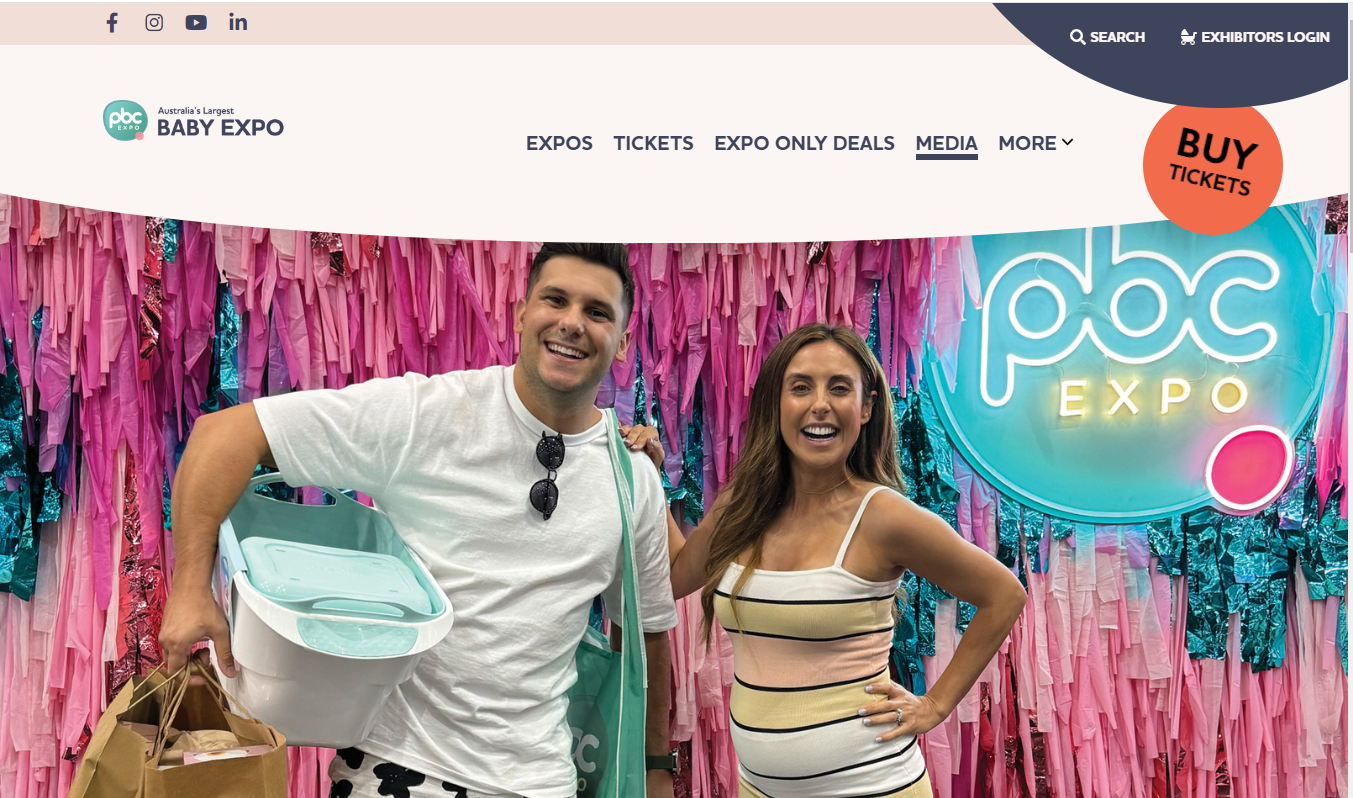Click the BABY EXPO wordmark to go home
The height and width of the screenshot is (798, 1353).
coord(220,128)
